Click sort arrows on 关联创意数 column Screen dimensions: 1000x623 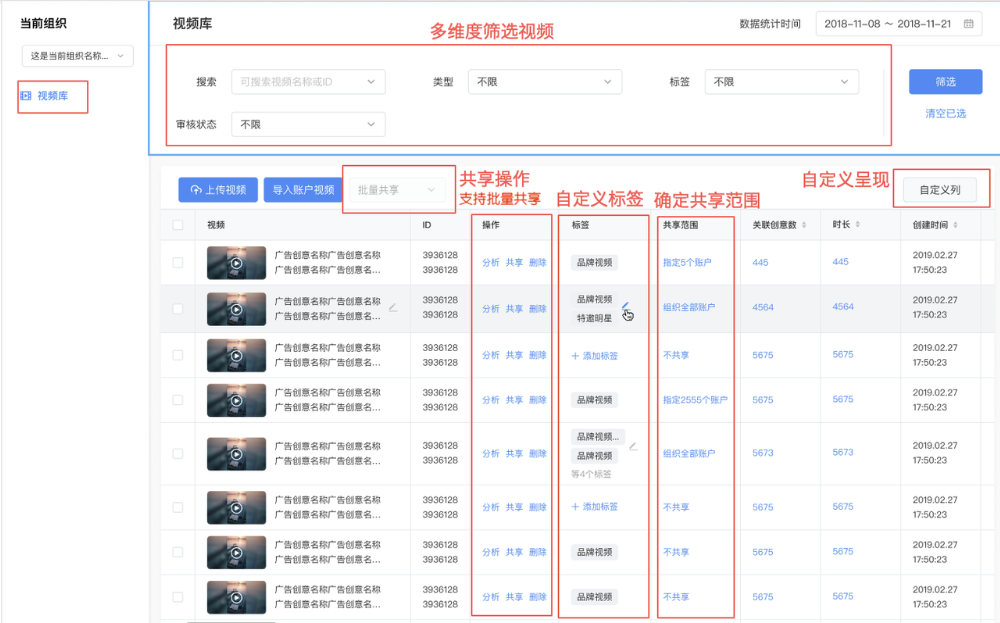pos(804,225)
